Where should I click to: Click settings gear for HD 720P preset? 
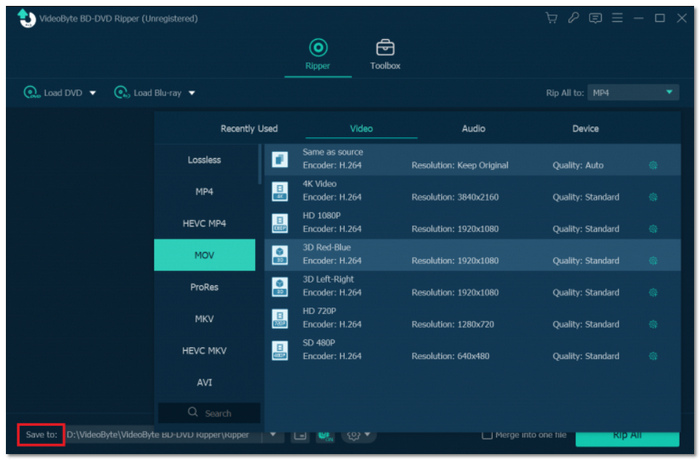pos(653,324)
